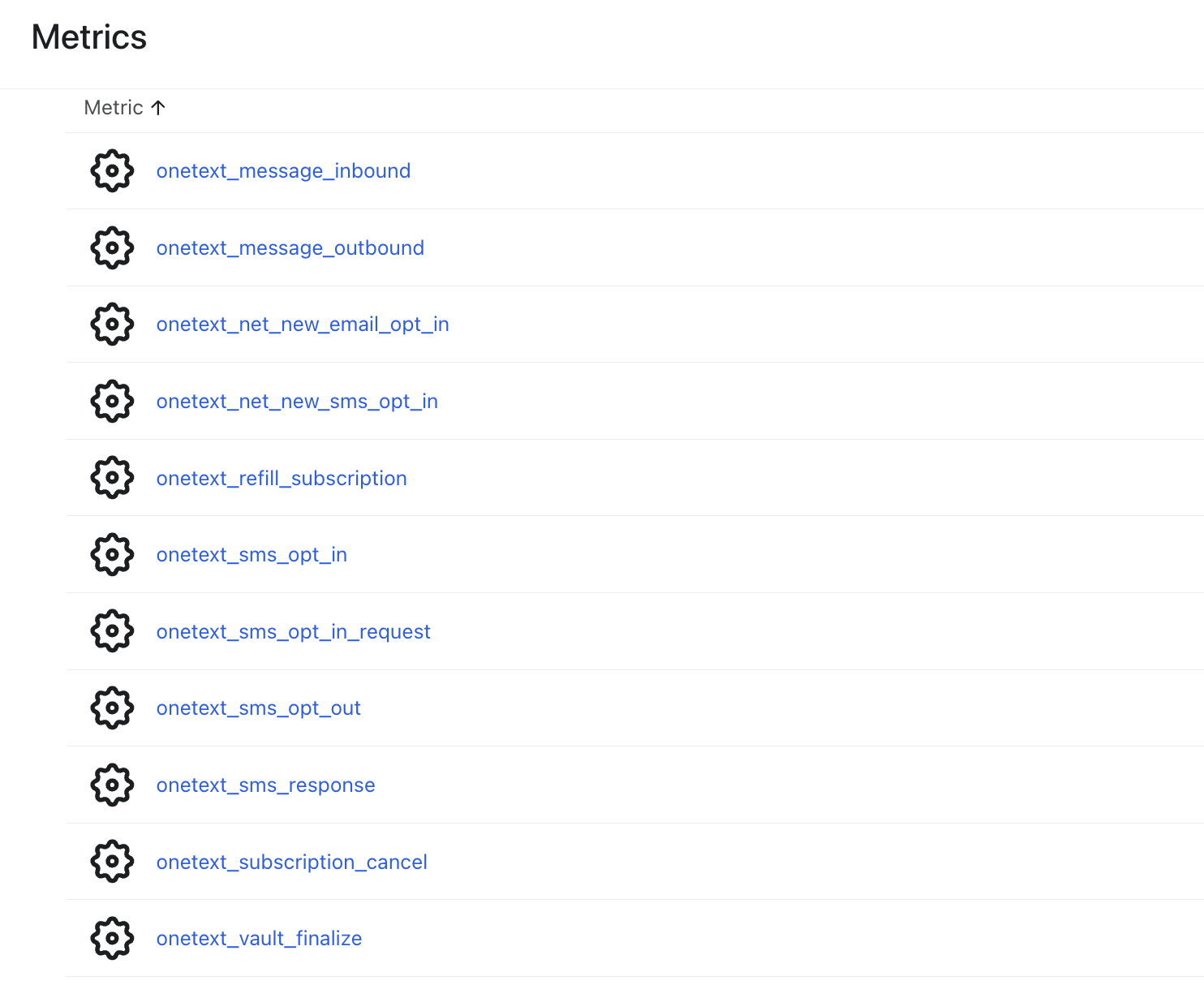The image size is (1204, 985).
Task: Open settings gear for onetext_net_new_email_opt_in
Action: 111,324
